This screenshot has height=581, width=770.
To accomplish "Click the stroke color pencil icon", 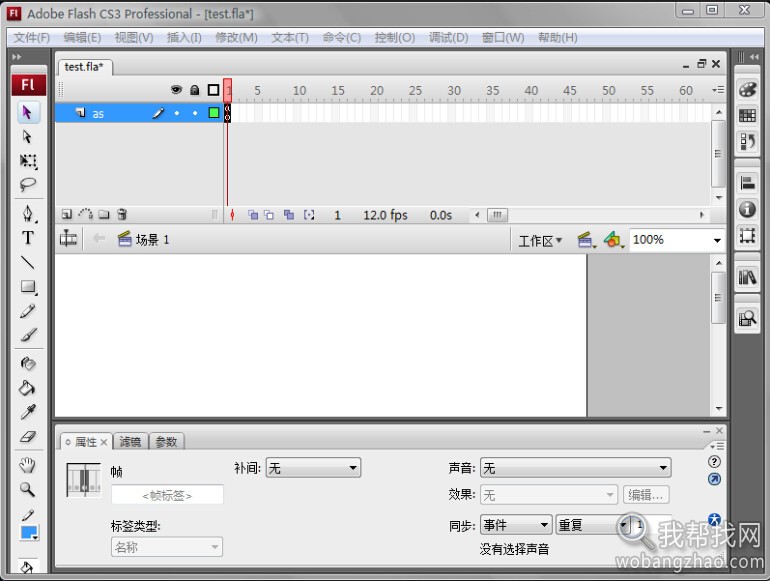I will point(28,515).
